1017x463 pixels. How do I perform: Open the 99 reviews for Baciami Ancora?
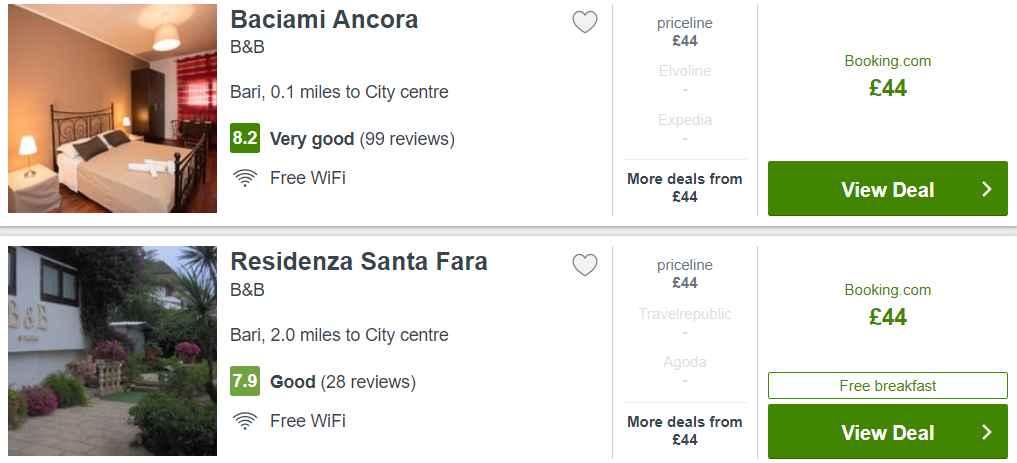tap(407, 139)
